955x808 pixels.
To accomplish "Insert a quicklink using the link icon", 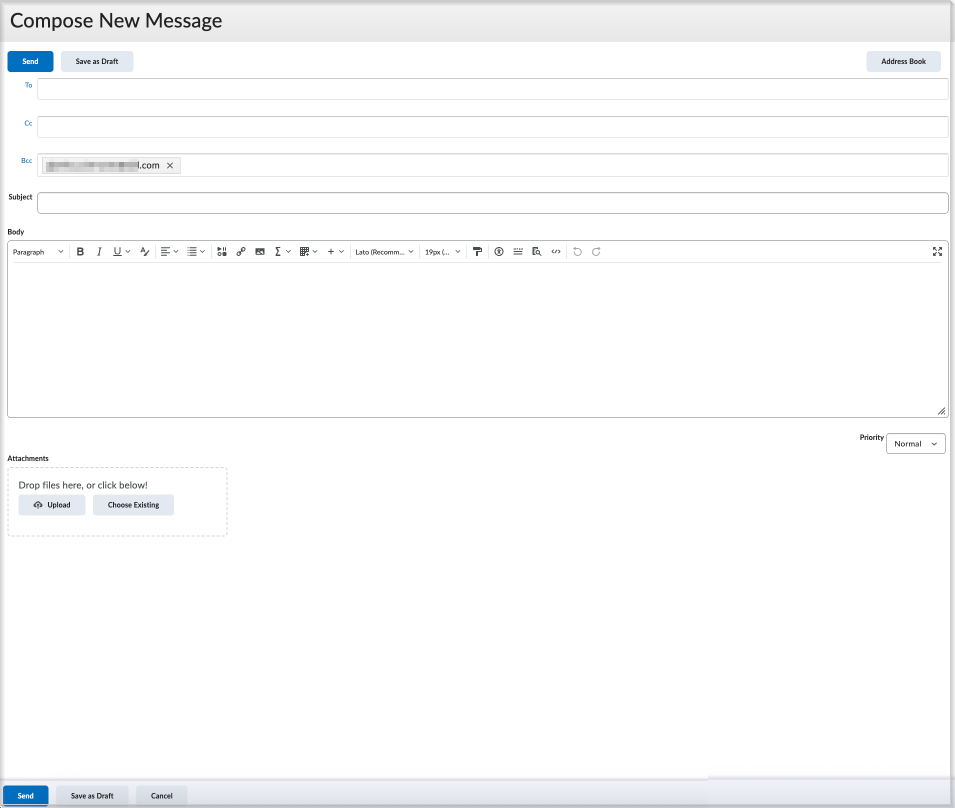I will (240, 251).
